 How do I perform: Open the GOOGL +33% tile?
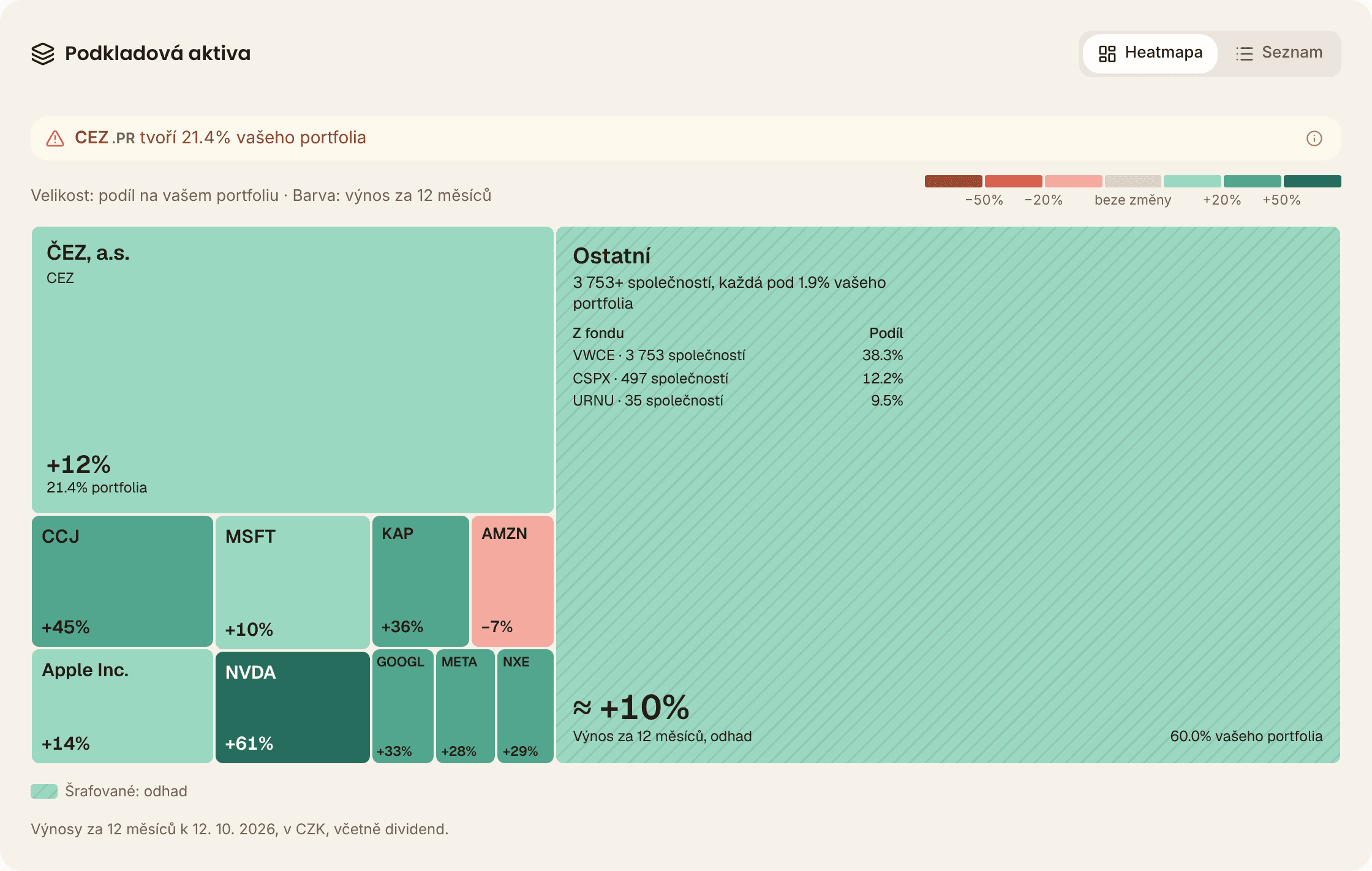click(x=403, y=706)
